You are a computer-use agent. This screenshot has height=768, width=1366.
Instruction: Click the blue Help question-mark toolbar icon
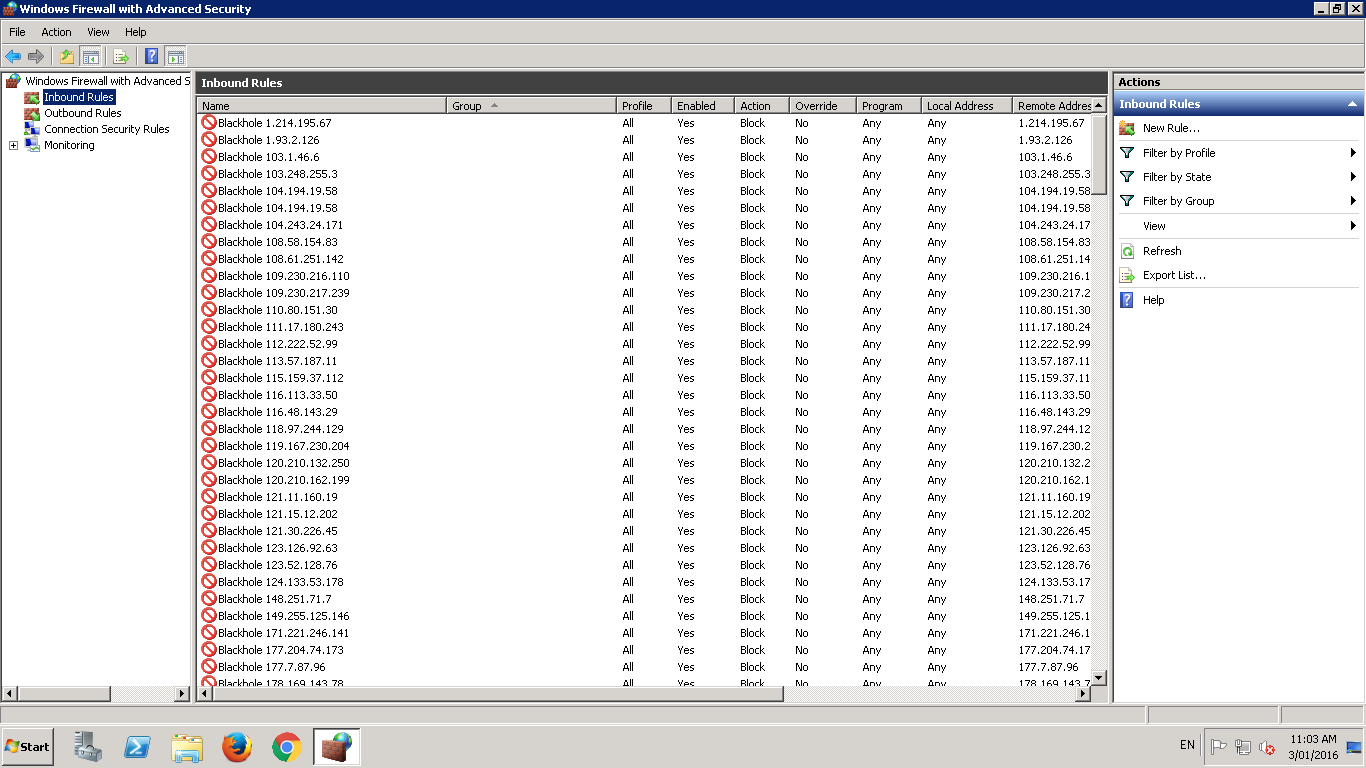152,56
